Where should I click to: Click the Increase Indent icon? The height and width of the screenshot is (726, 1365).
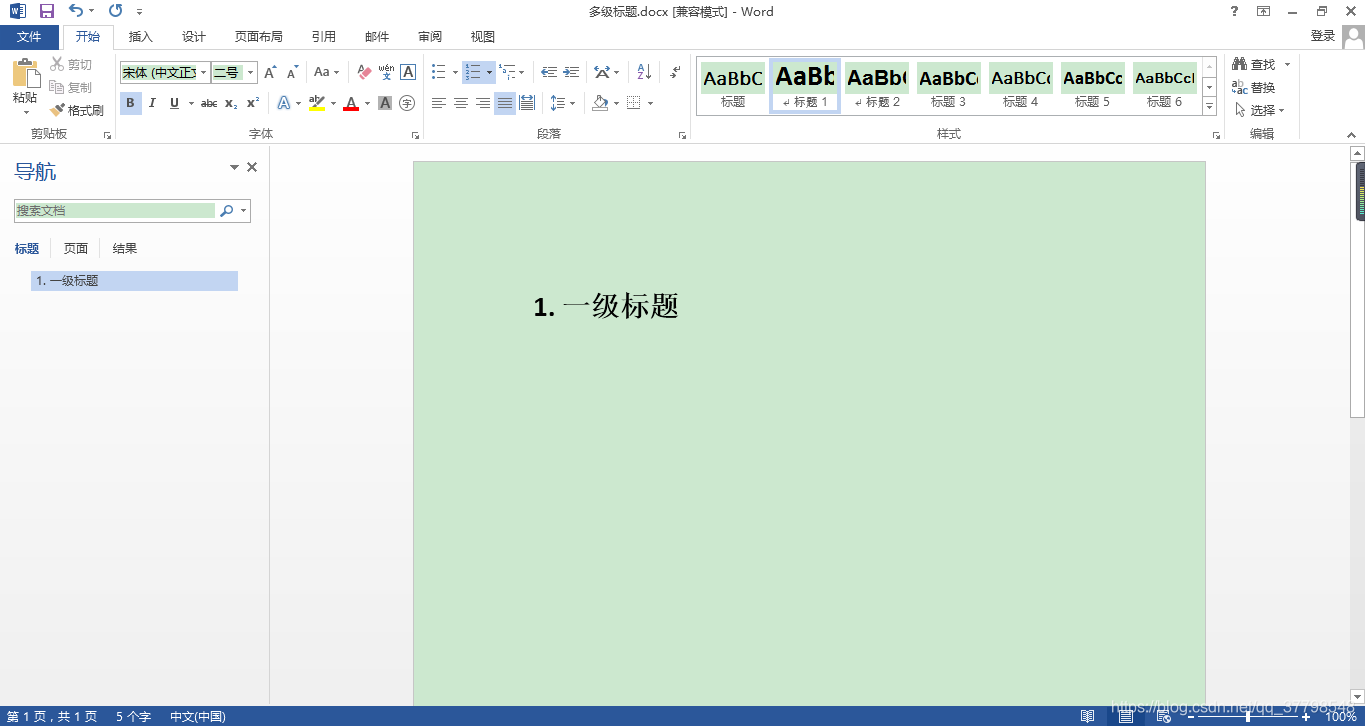tap(571, 72)
